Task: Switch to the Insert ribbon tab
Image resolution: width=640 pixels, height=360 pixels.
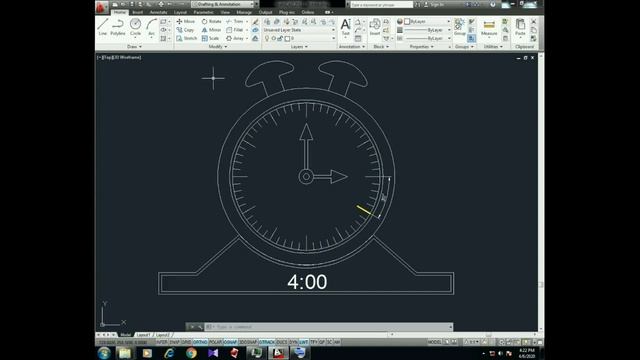Action: 138,12
